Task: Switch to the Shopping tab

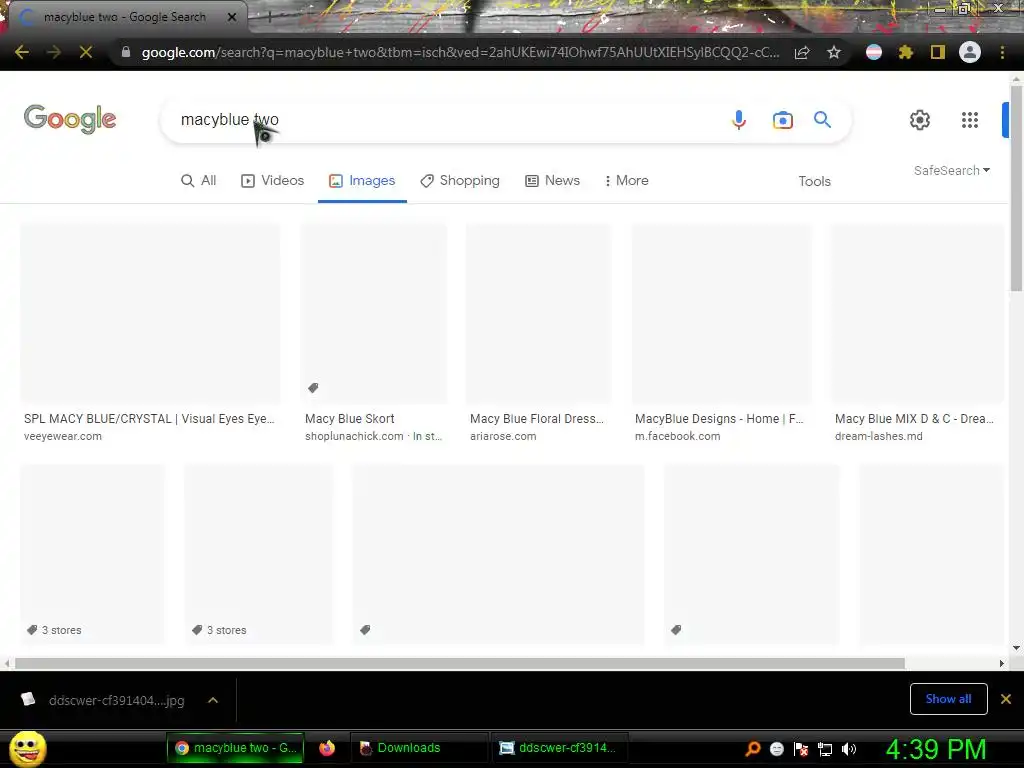Action: (460, 181)
